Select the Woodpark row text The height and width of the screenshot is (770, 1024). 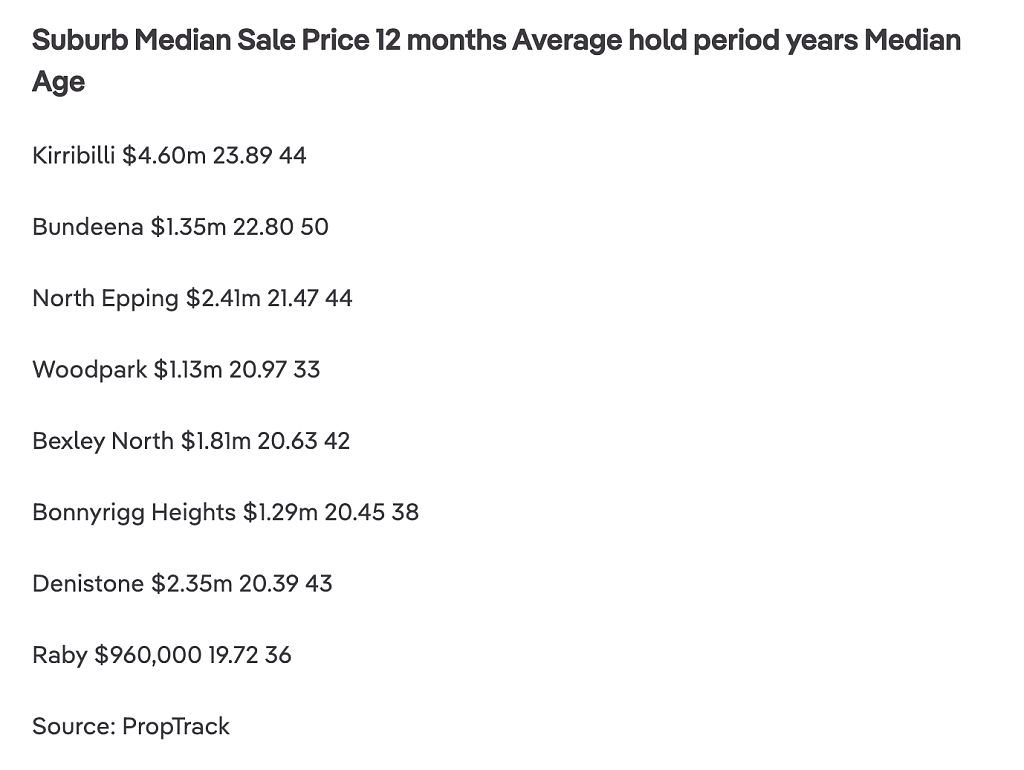point(176,370)
